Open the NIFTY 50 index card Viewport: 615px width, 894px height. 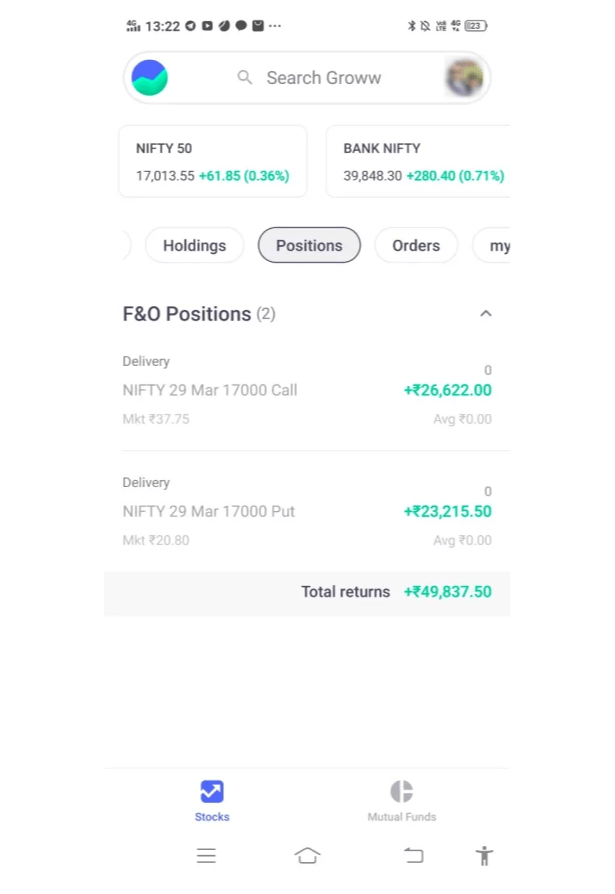pos(212,162)
